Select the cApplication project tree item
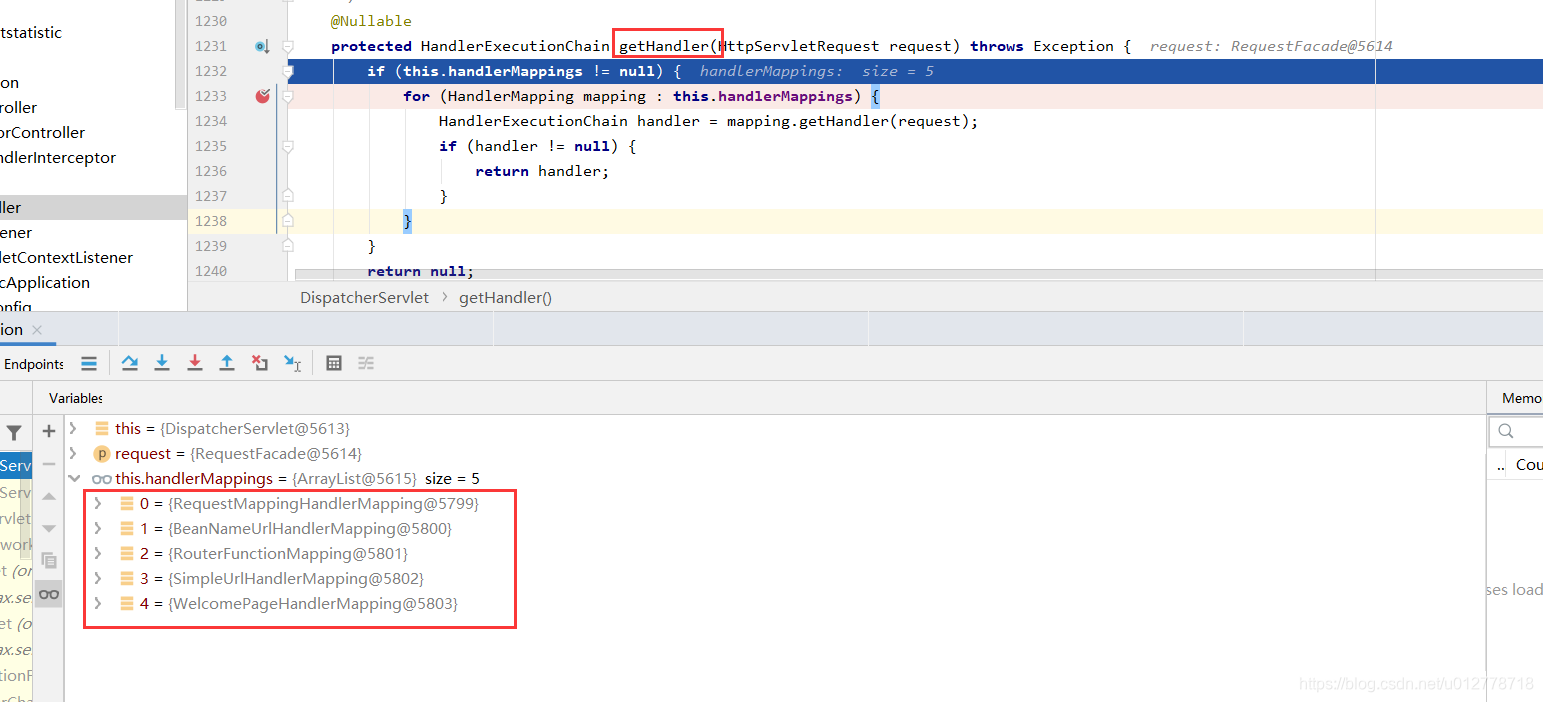Screen dimensions: 1543x702 (45, 283)
